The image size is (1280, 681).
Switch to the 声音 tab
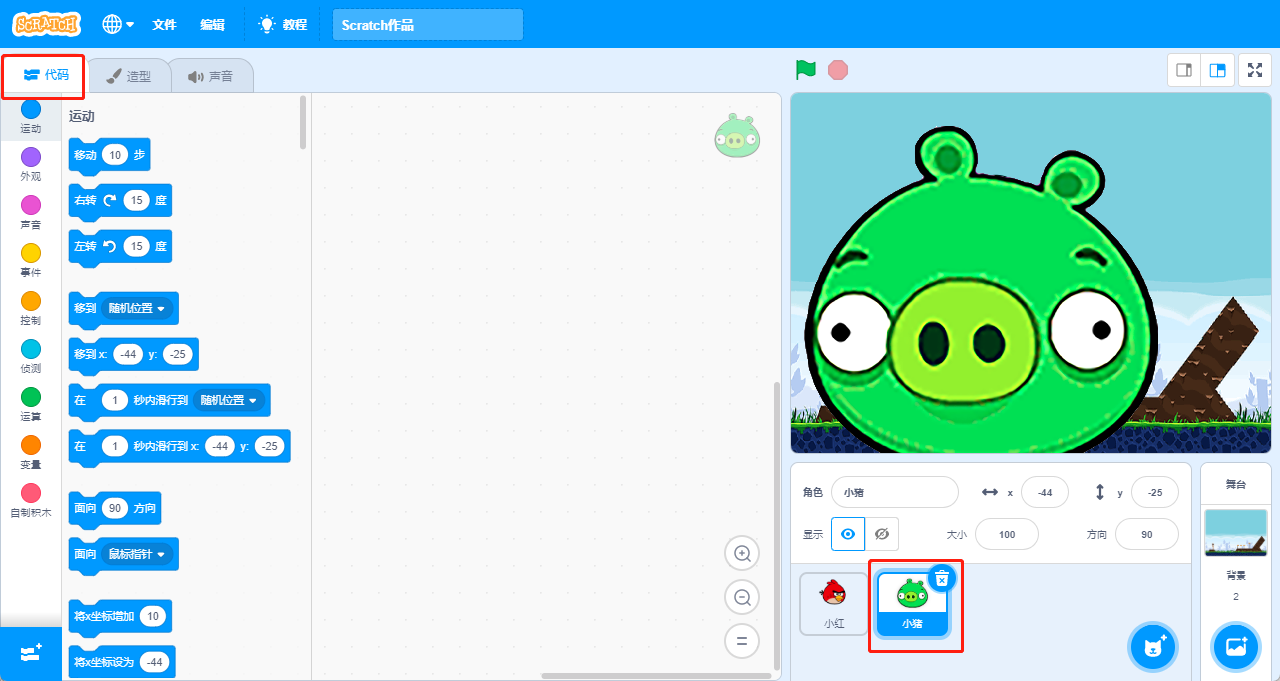tap(210, 76)
